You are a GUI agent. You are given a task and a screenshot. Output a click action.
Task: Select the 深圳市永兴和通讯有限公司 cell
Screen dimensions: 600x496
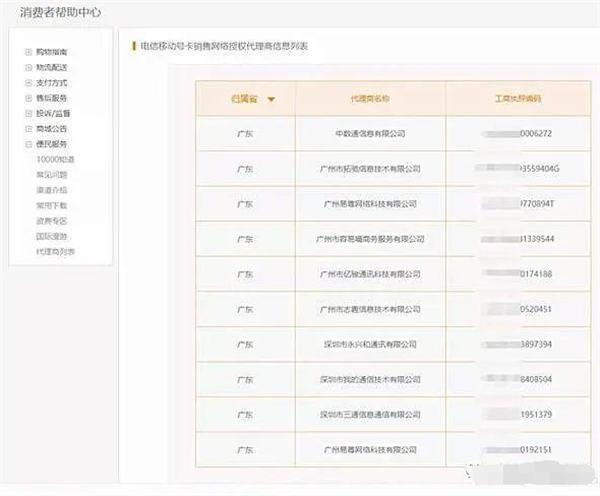[370, 344]
